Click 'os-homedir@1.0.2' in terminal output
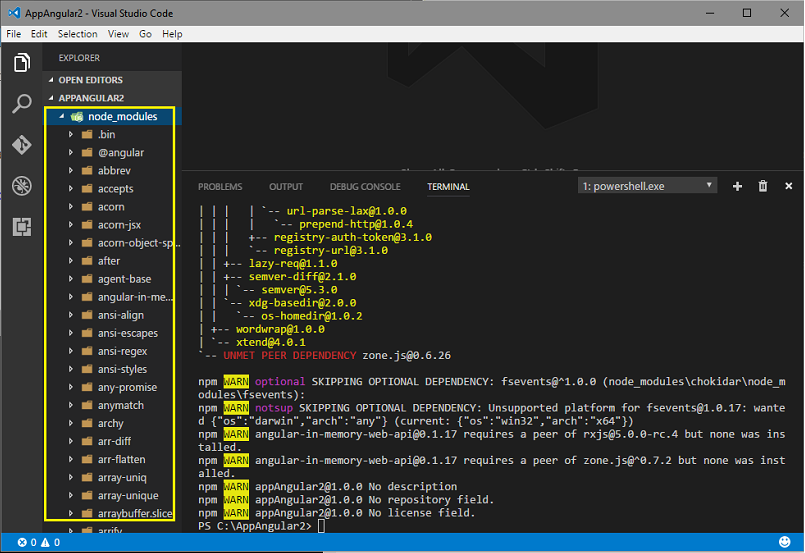This screenshot has width=805, height=553. (312, 316)
